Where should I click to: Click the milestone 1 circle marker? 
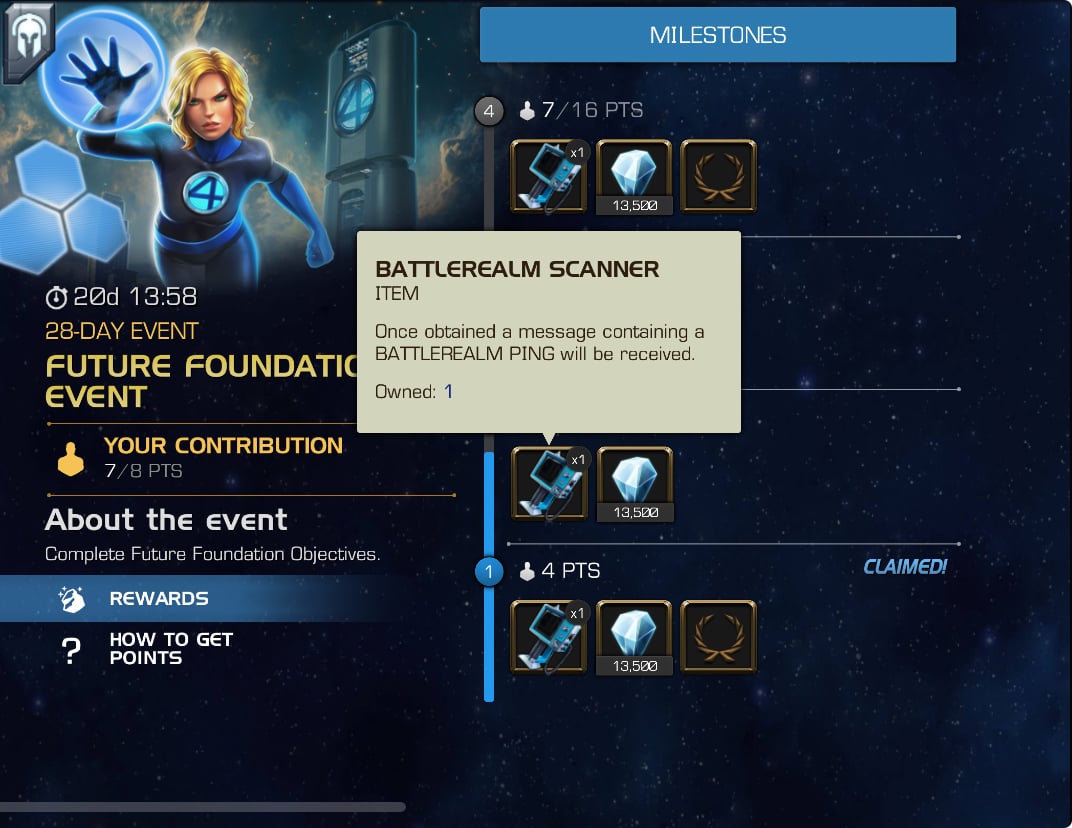click(x=489, y=571)
